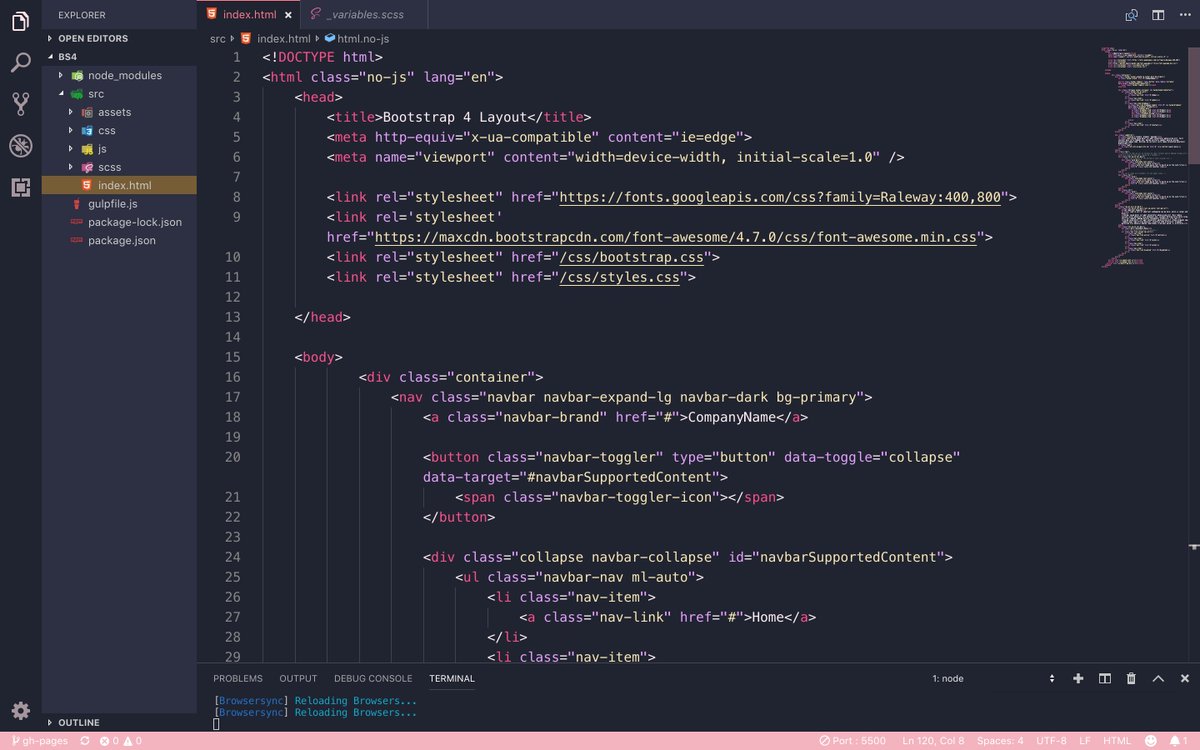
Task: Open the Explorer view in activity bar
Action: 20,22
